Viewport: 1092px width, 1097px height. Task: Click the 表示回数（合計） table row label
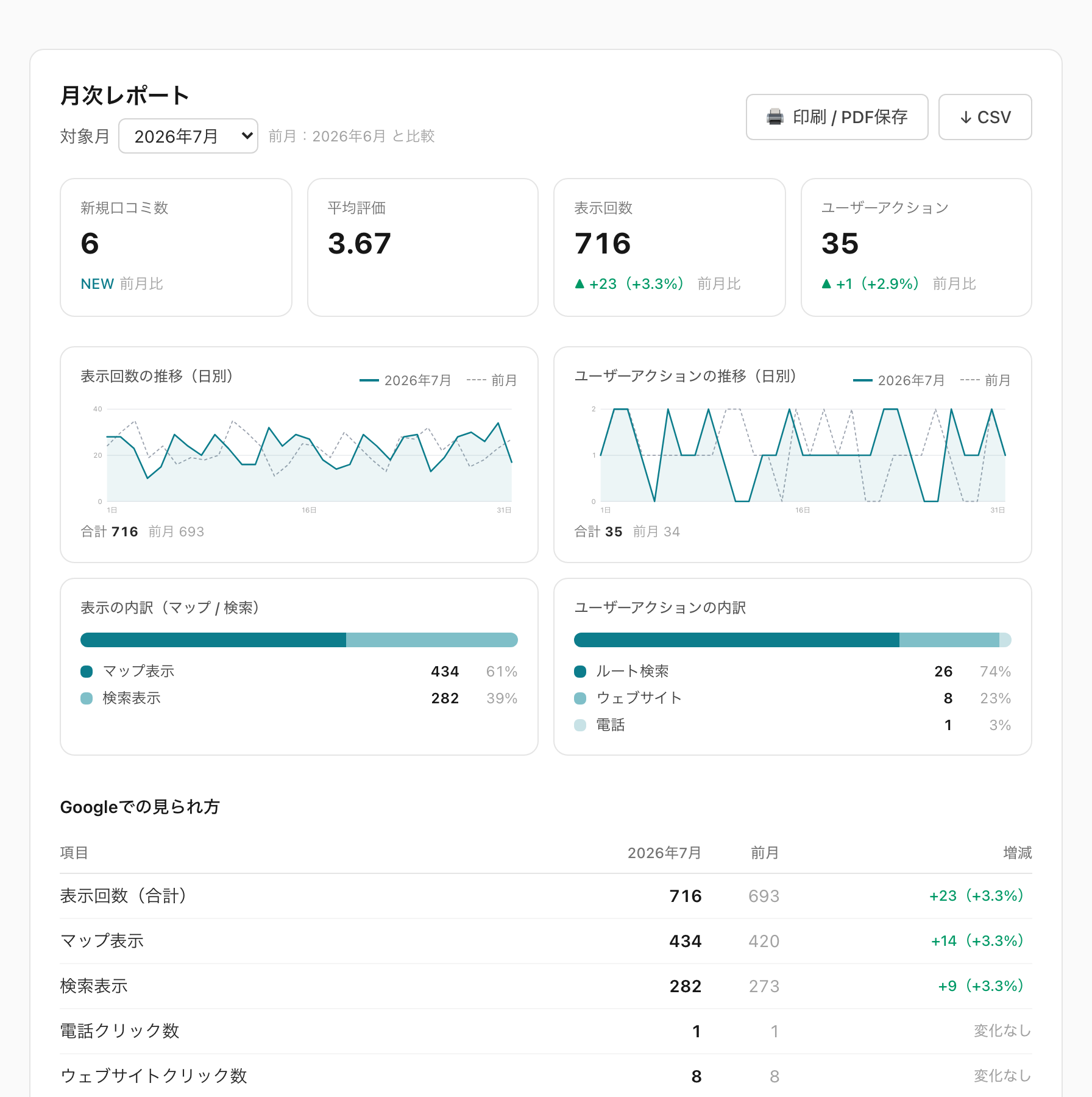pyautogui.click(x=124, y=896)
